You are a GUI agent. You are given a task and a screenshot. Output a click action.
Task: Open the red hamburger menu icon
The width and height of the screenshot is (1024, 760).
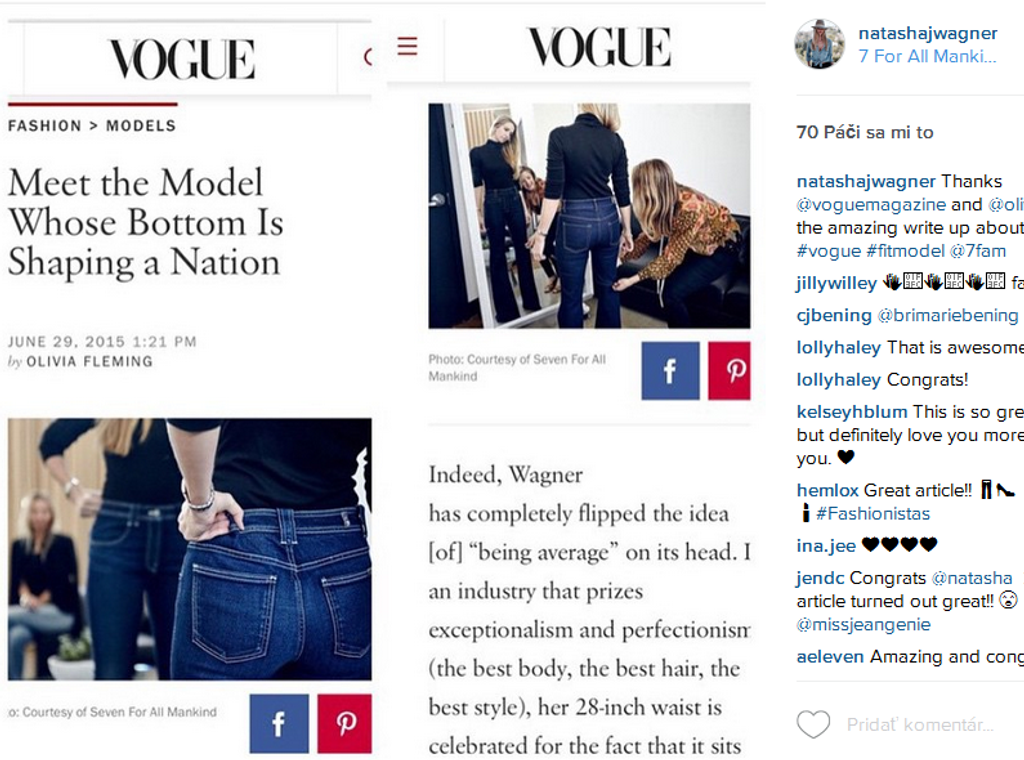[407, 46]
